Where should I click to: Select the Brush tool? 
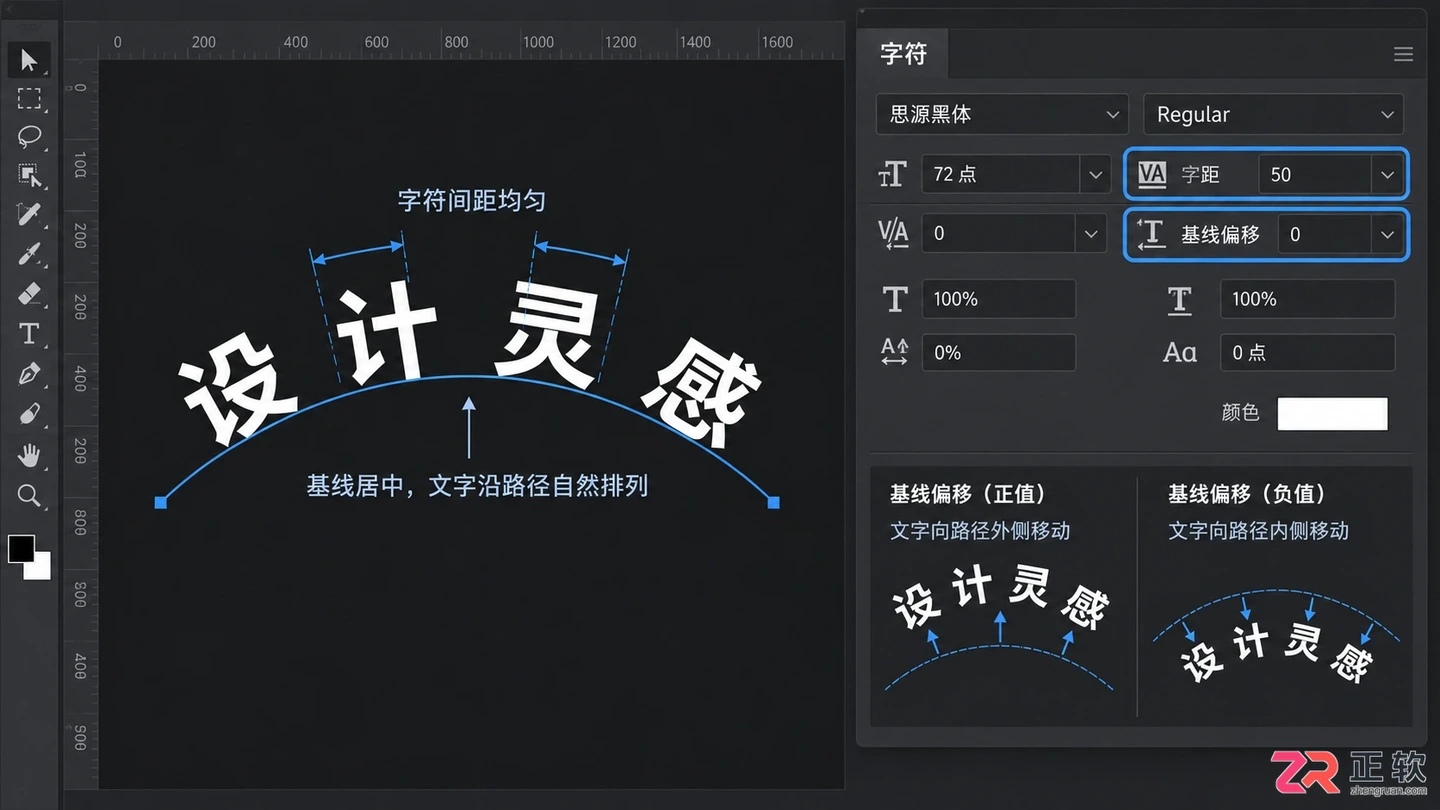point(29,254)
